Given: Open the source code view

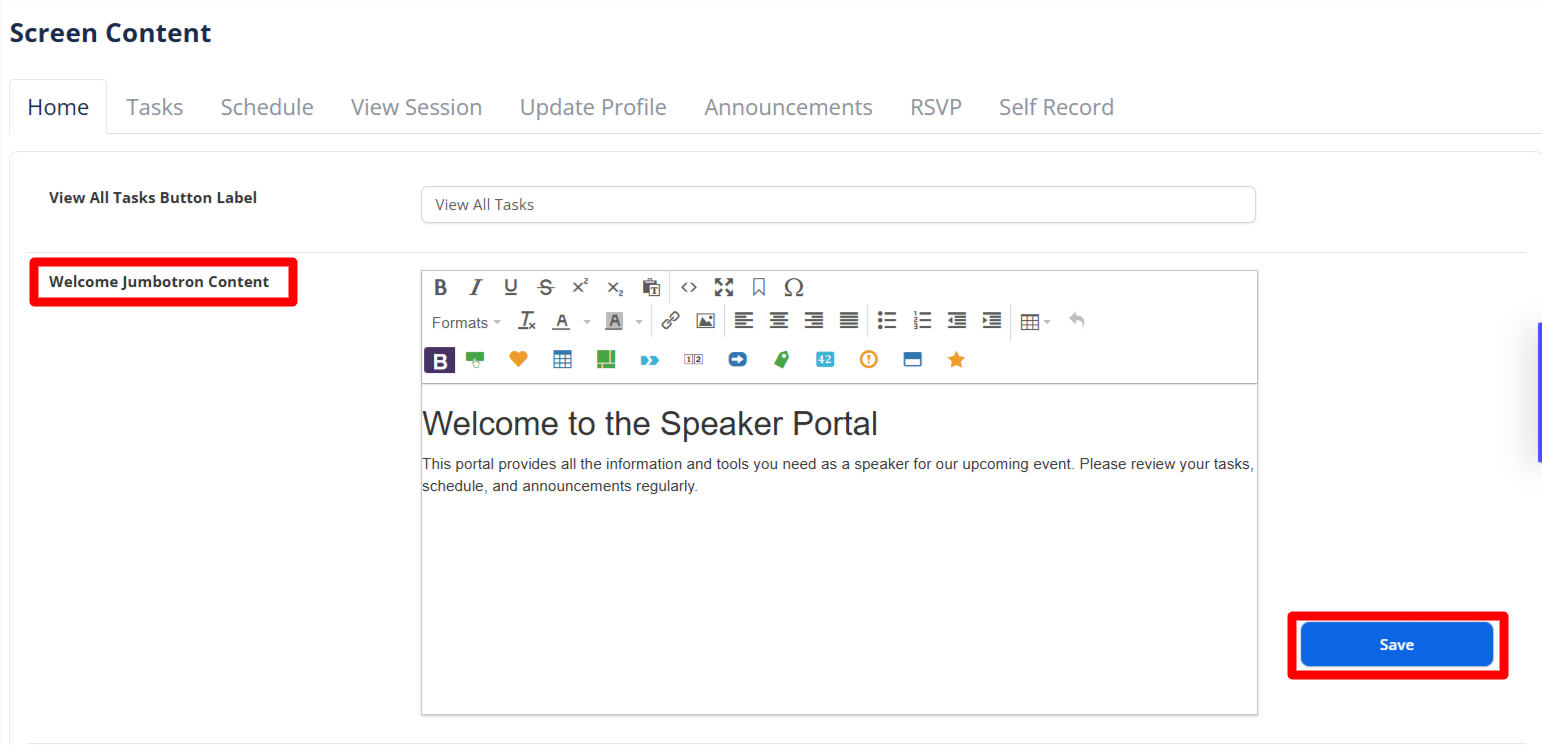Looking at the screenshot, I should 689,288.
